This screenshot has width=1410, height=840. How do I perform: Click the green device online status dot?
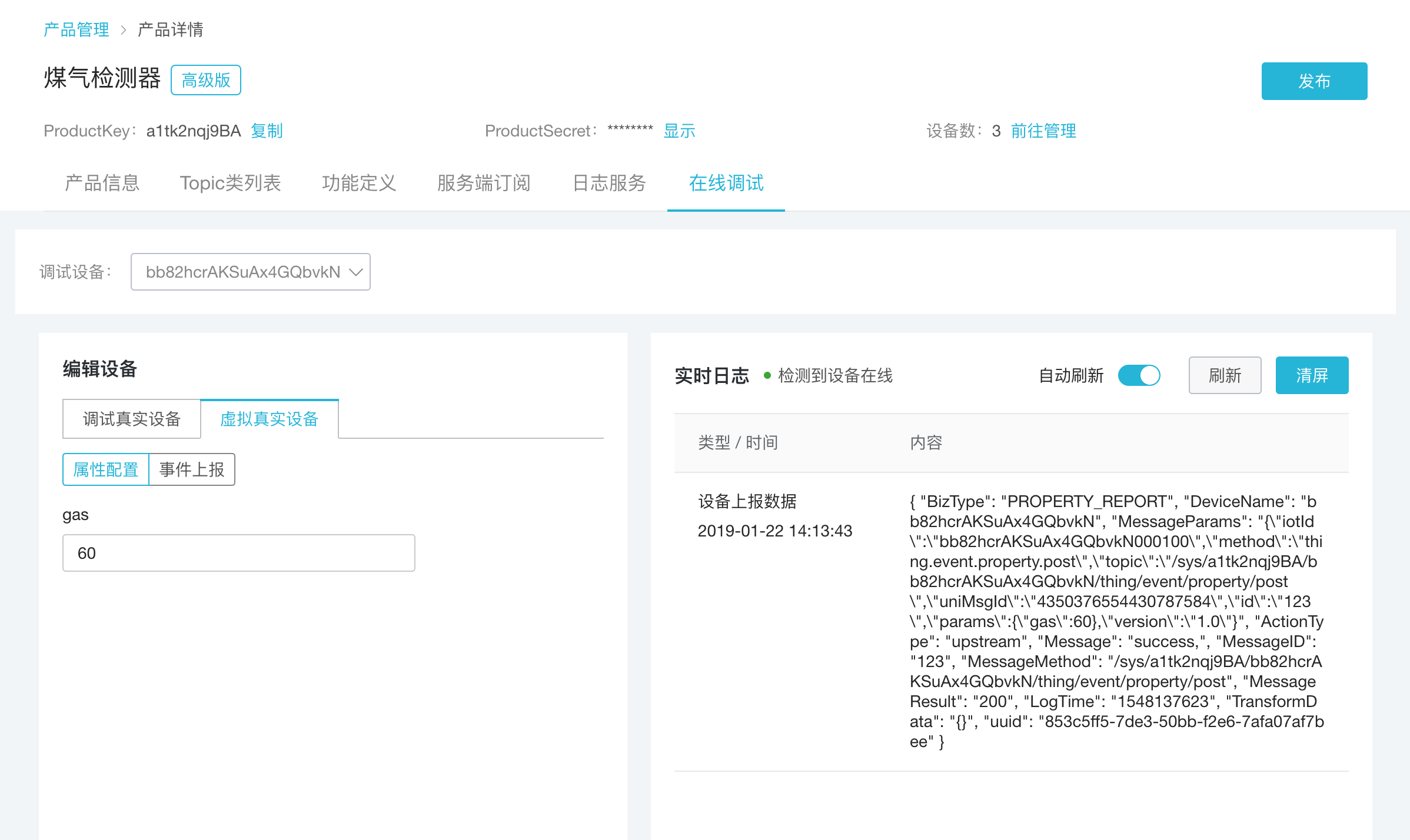pyautogui.click(x=767, y=375)
